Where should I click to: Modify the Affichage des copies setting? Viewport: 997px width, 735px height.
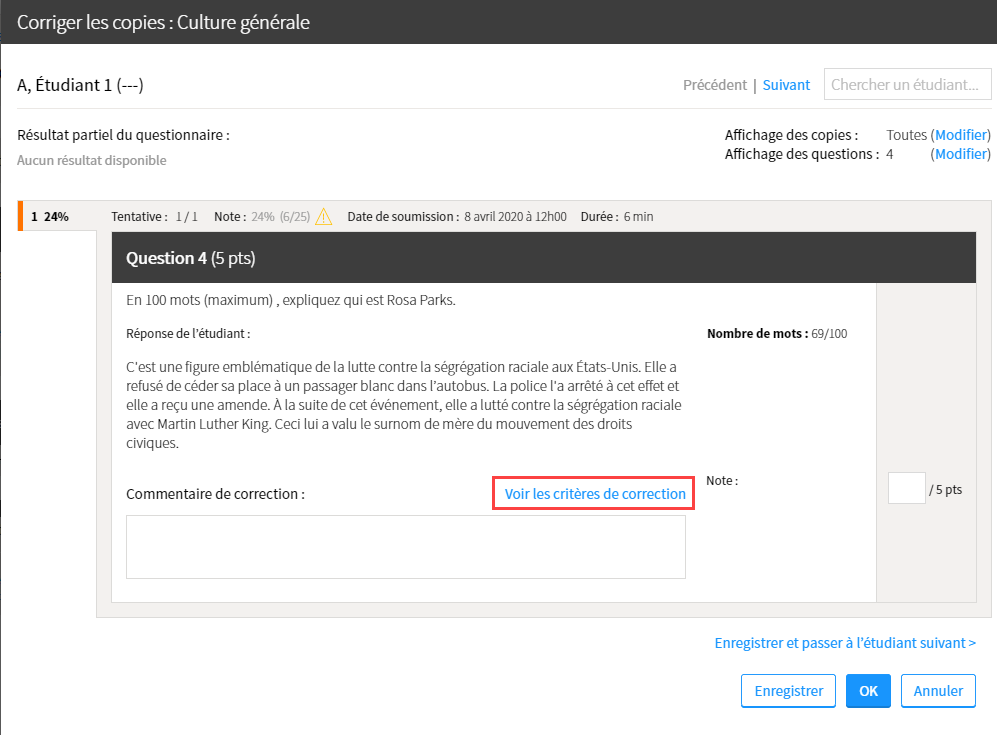point(962,135)
